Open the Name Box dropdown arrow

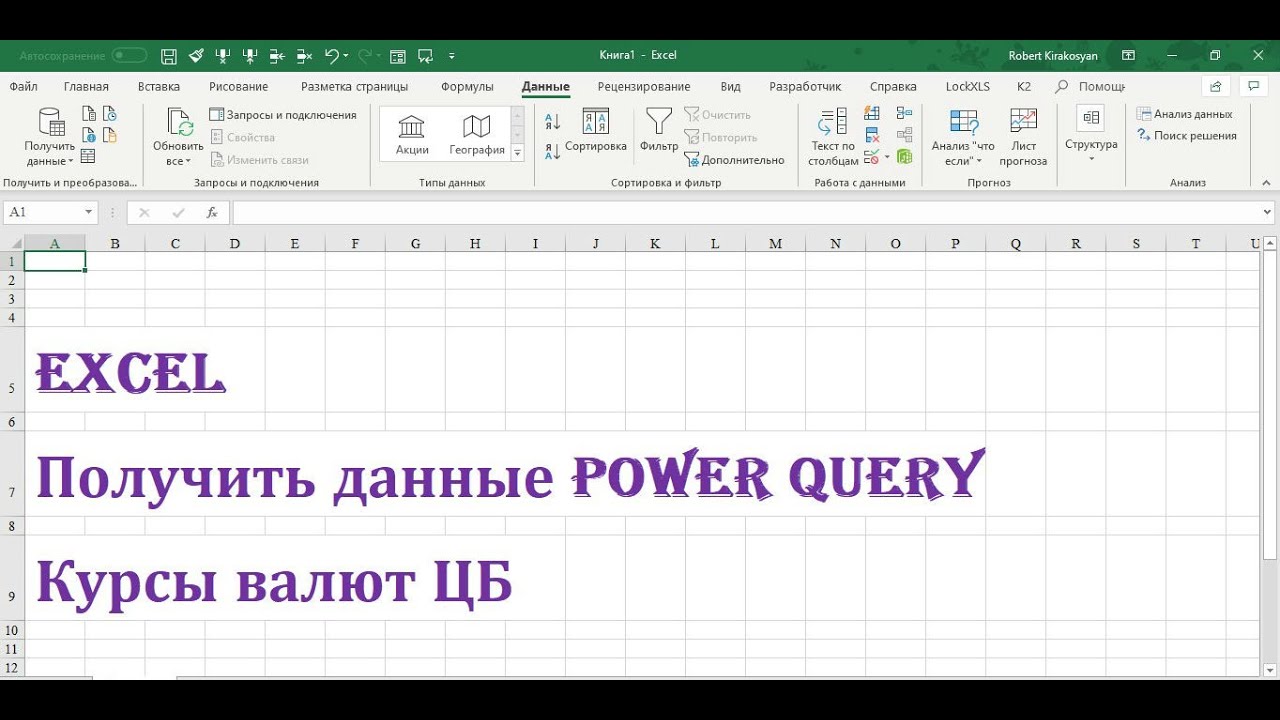pos(89,212)
